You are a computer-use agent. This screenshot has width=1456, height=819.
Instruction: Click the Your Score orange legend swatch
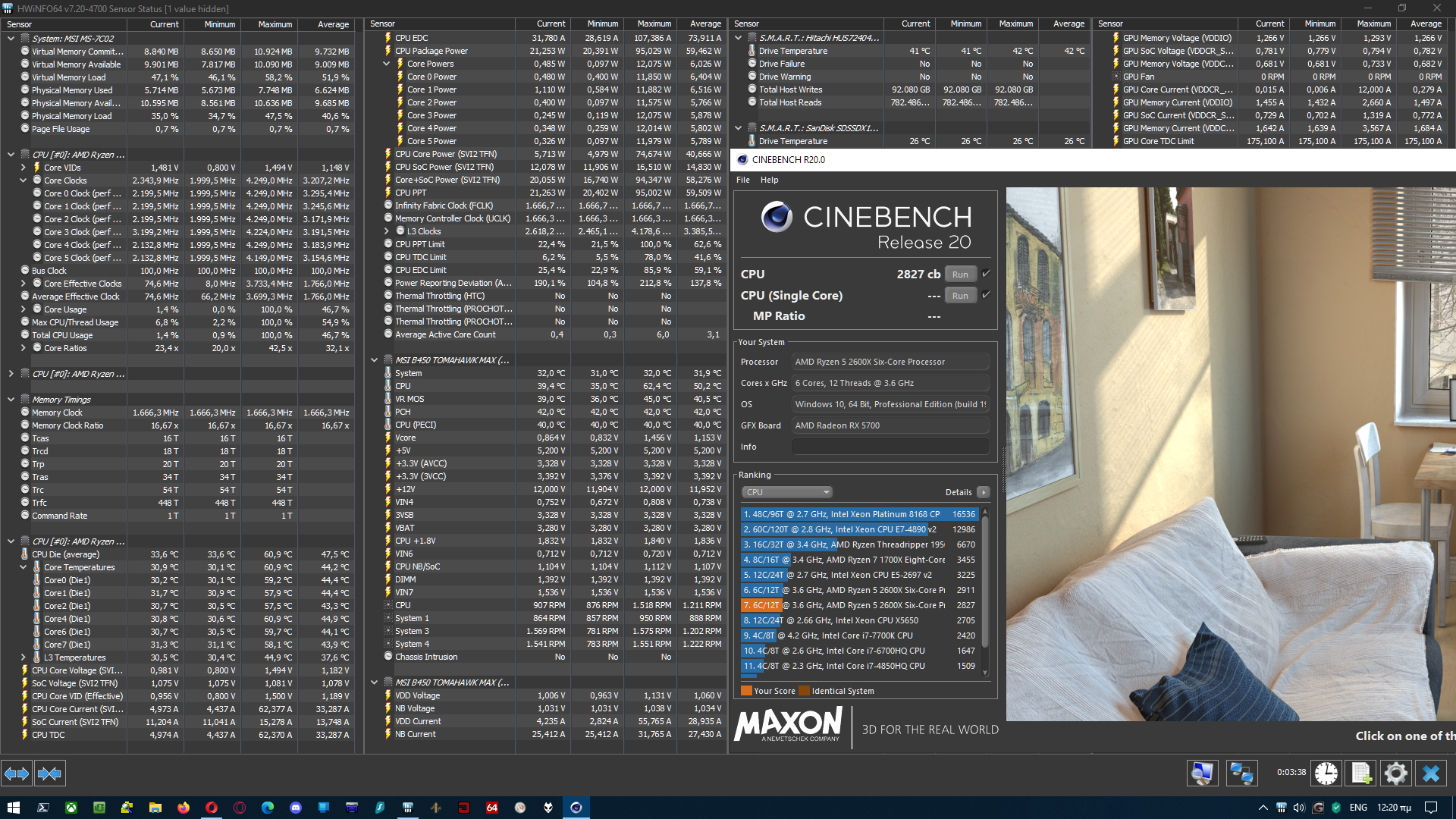click(746, 691)
